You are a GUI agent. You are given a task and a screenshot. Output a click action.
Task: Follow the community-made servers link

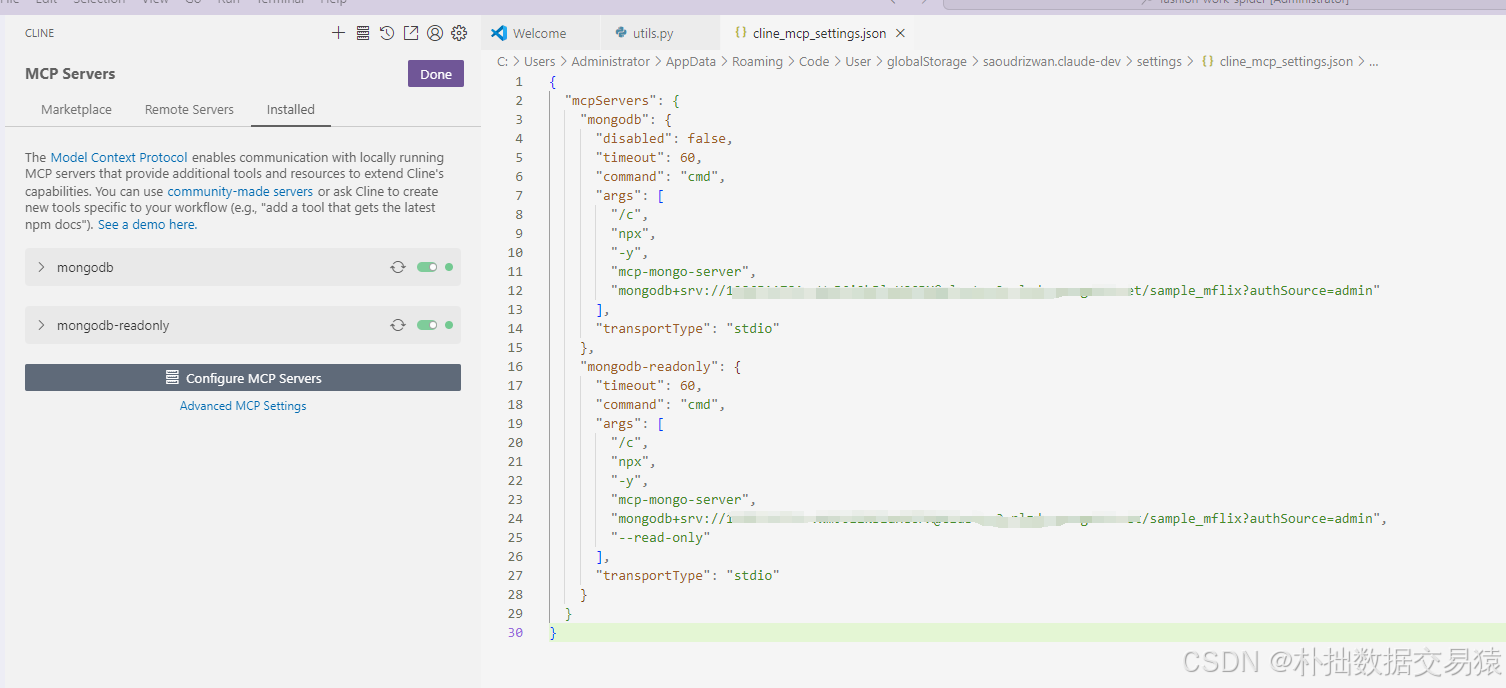click(240, 191)
